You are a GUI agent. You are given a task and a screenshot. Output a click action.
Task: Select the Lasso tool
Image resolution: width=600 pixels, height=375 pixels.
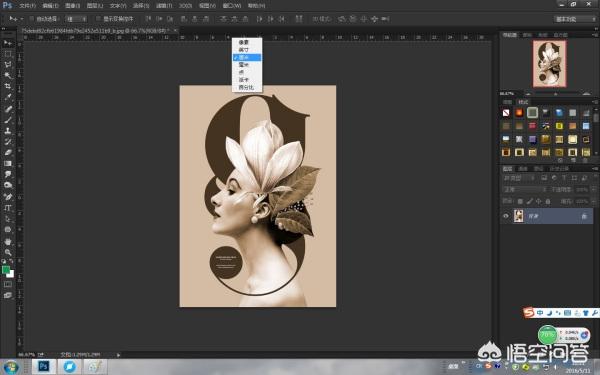(8, 65)
